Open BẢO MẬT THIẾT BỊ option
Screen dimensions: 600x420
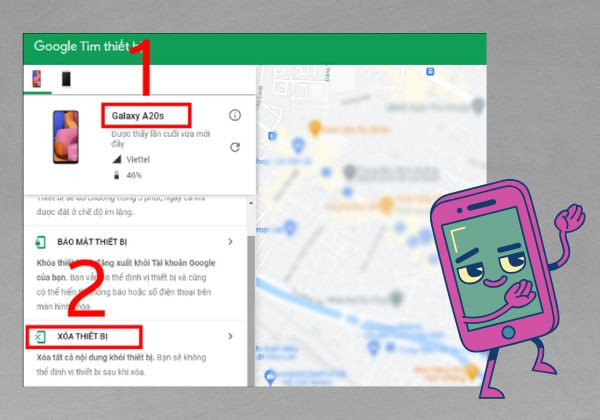point(135,242)
